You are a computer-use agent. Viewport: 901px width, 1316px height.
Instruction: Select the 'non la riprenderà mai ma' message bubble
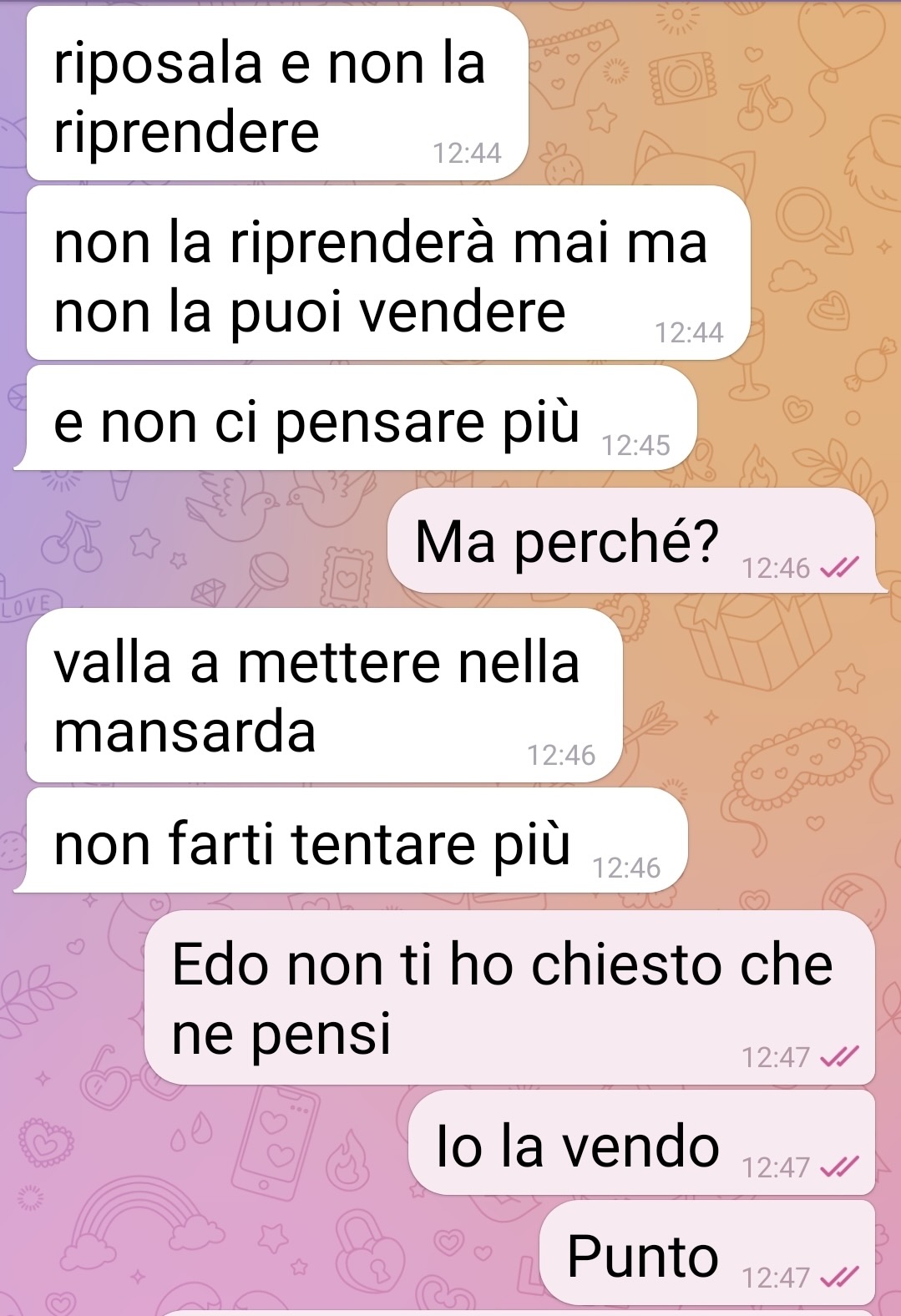pyautogui.click(x=388, y=273)
